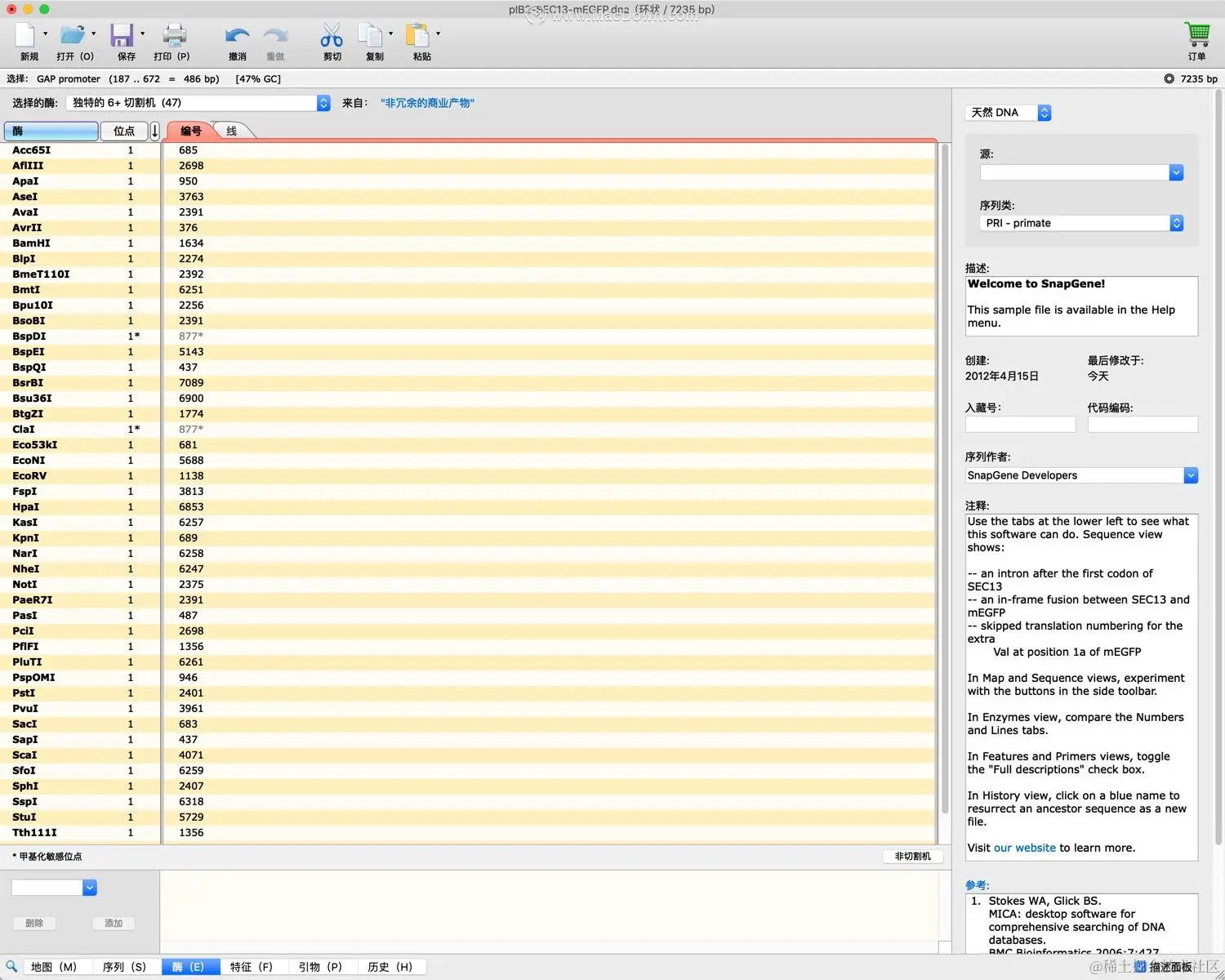
Task: Open the "our website" link
Action: point(1025,848)
